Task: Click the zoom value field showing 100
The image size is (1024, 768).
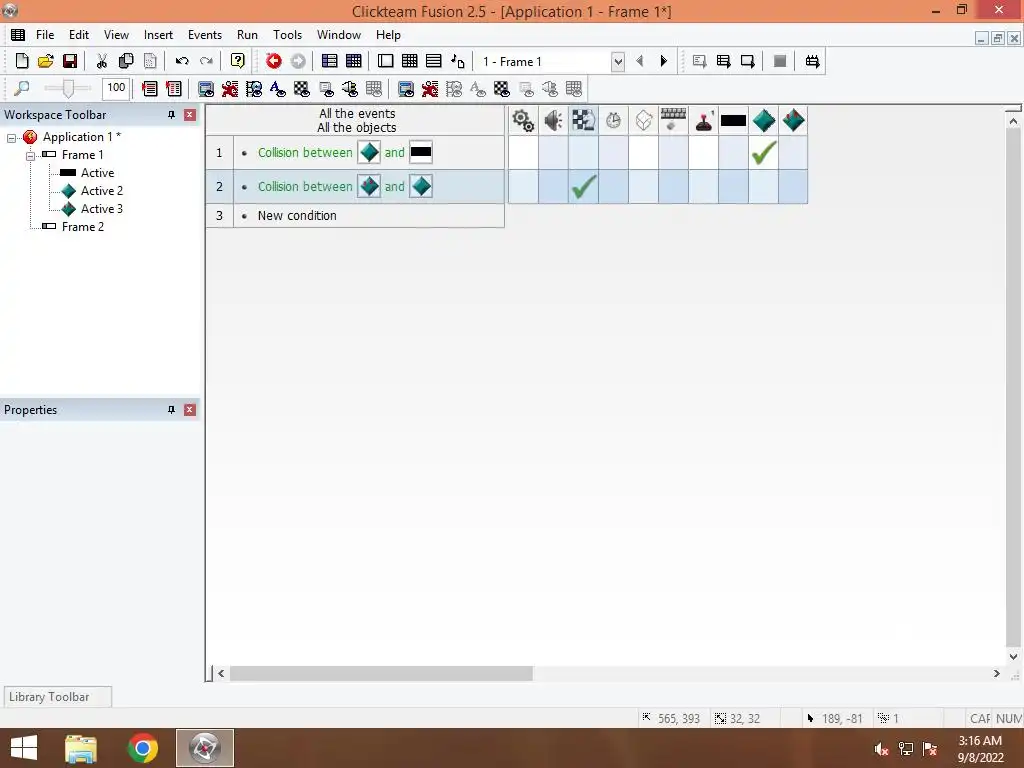Action: pyautogui.click(x=116, y=88)
